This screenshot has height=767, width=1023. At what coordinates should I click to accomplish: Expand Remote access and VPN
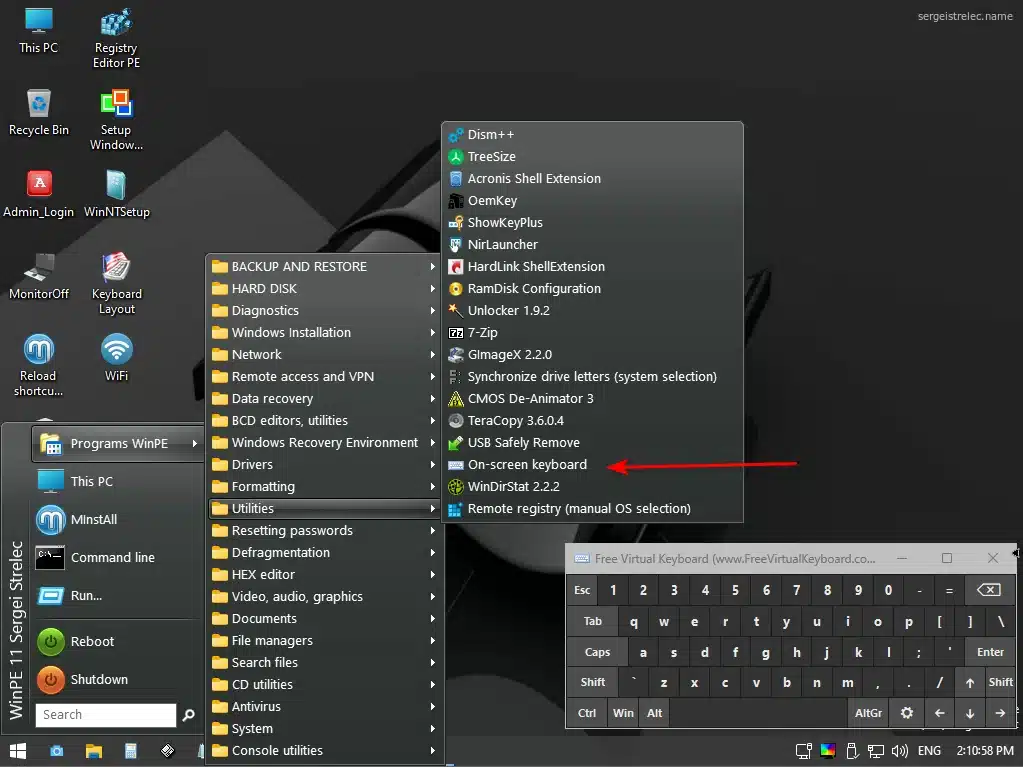coord(324,376)
